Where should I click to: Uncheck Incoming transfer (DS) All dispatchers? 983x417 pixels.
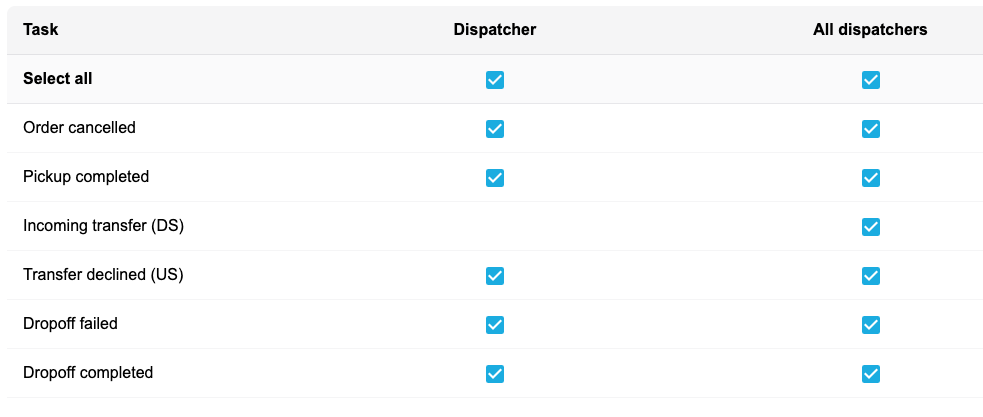[870, 226]
